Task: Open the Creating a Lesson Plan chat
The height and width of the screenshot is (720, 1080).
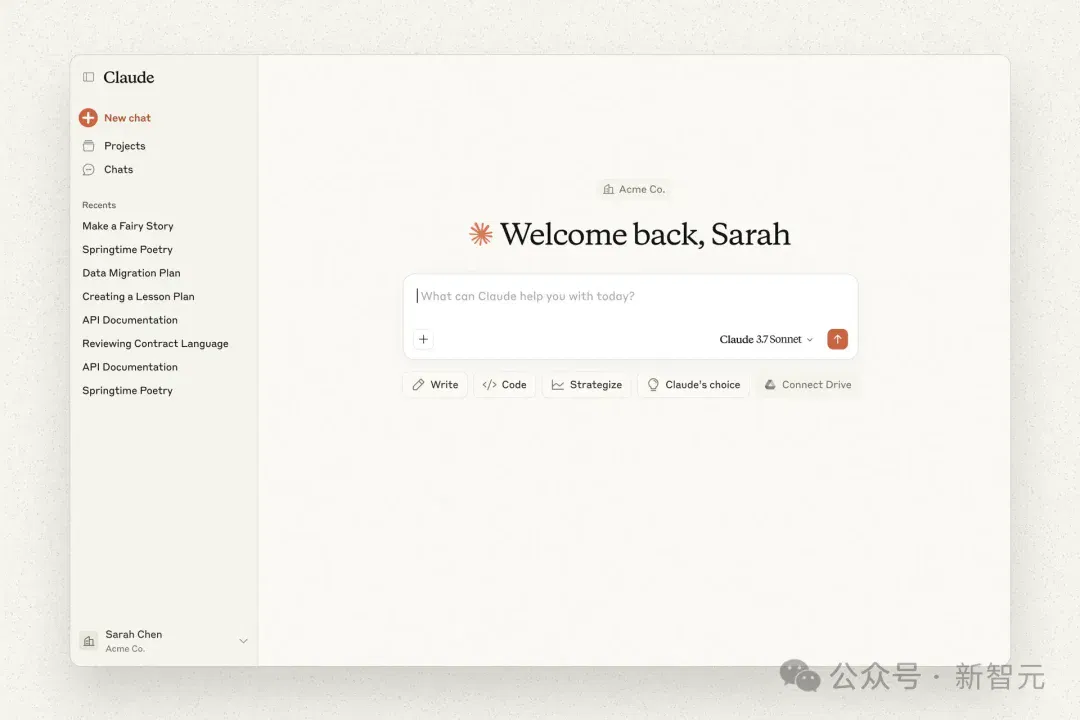Action: (x=138, y=296)
